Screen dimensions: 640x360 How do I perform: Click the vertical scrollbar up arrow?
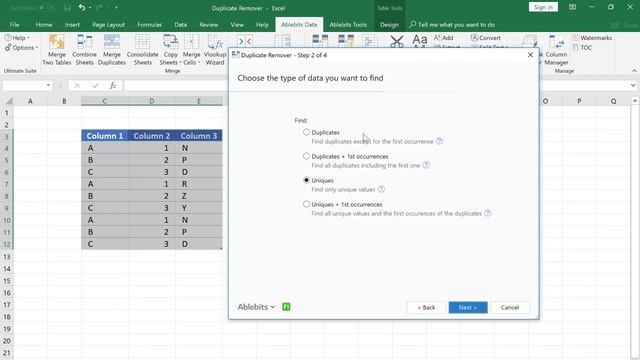coord(635,100)
